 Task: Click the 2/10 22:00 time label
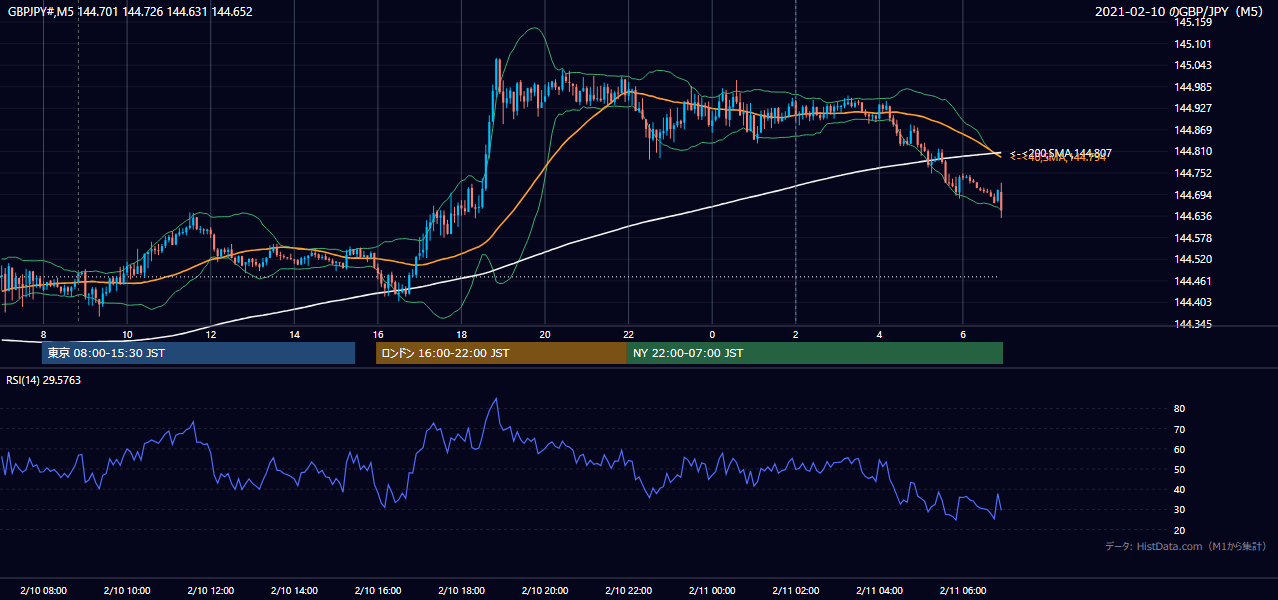[628, 591]
